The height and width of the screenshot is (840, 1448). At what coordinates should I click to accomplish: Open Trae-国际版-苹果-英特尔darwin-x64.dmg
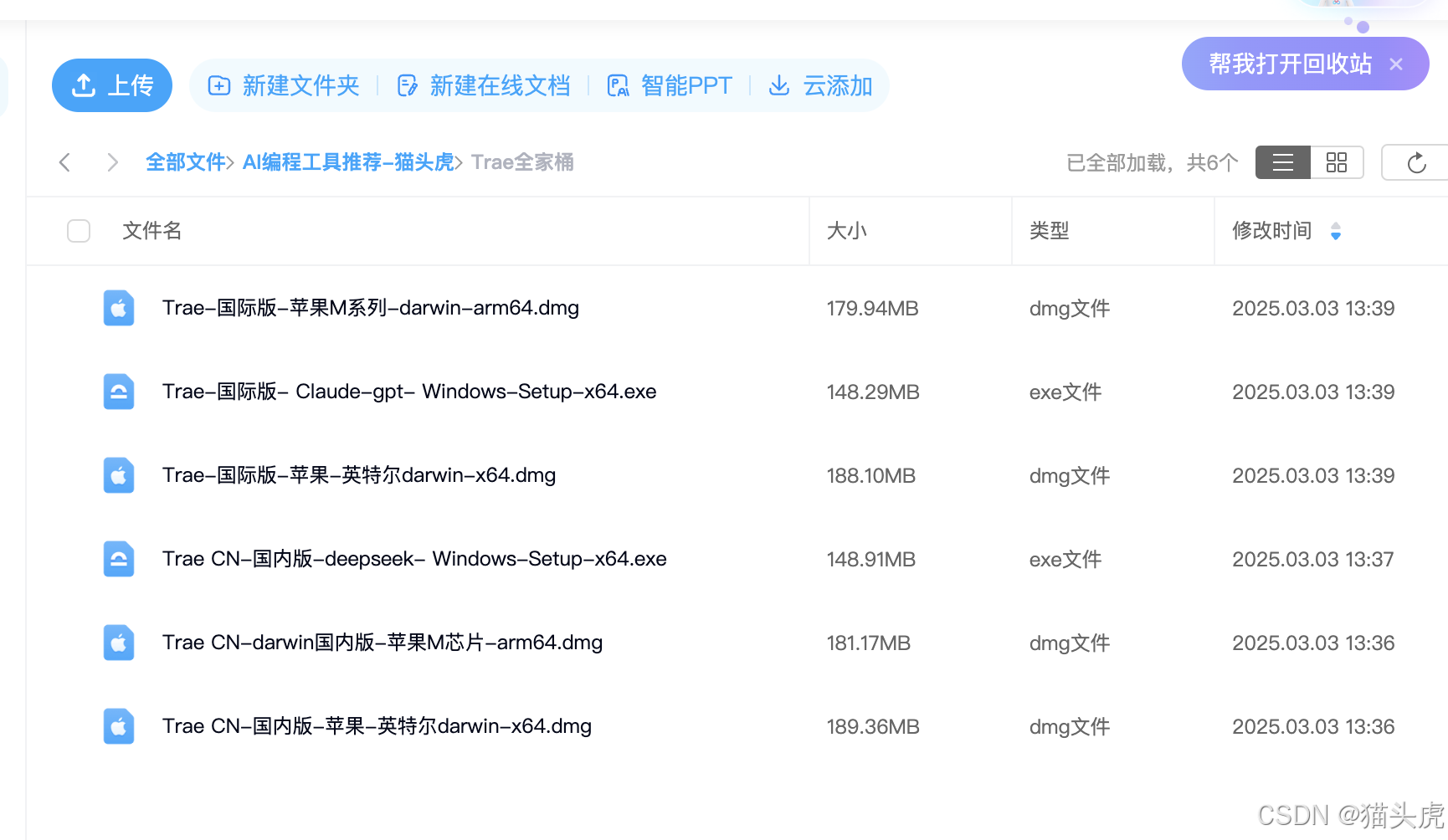coord(359,475)
